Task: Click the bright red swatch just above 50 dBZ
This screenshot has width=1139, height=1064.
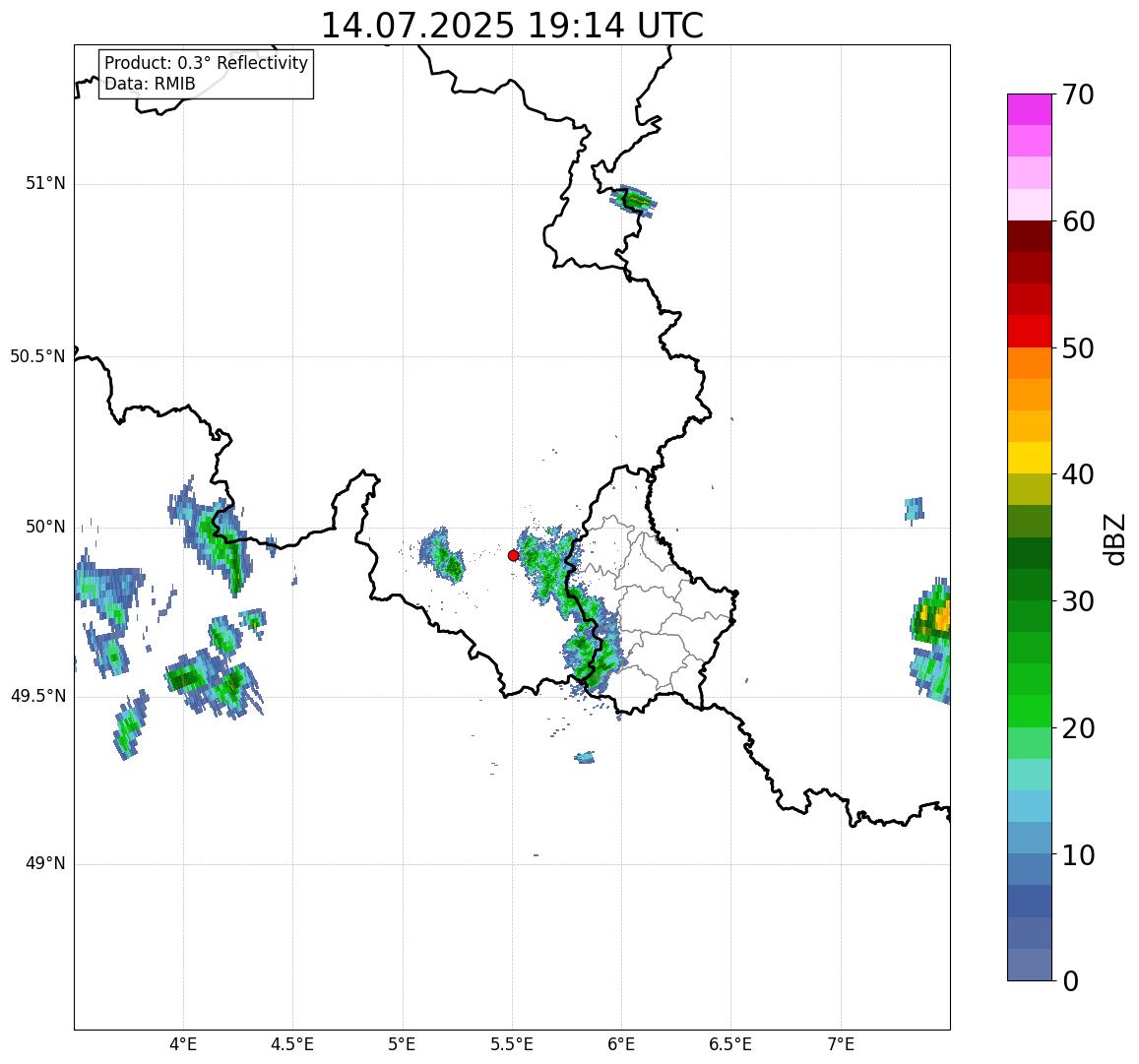Action: click(x=1030, y=331)
